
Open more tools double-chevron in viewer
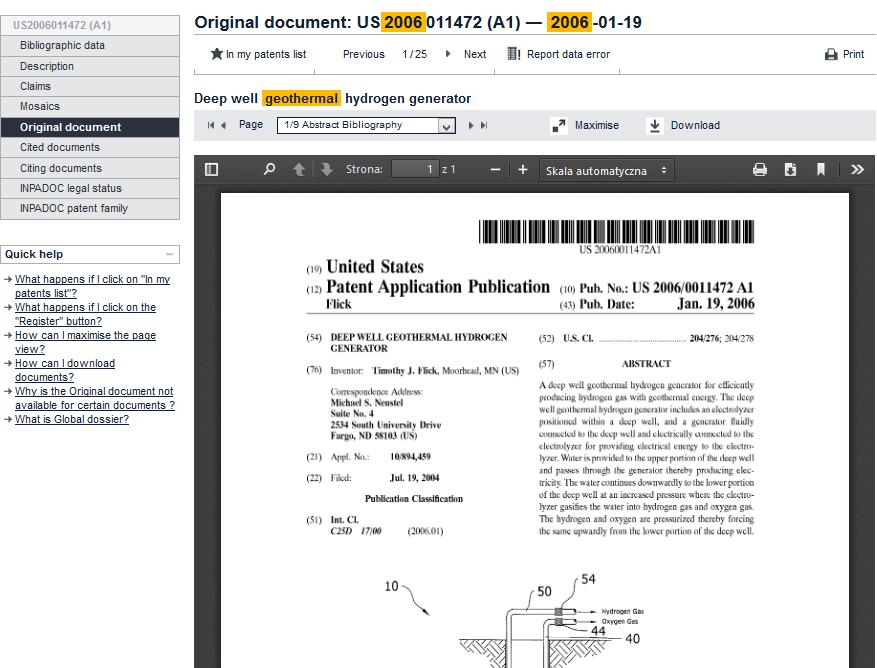857,170
